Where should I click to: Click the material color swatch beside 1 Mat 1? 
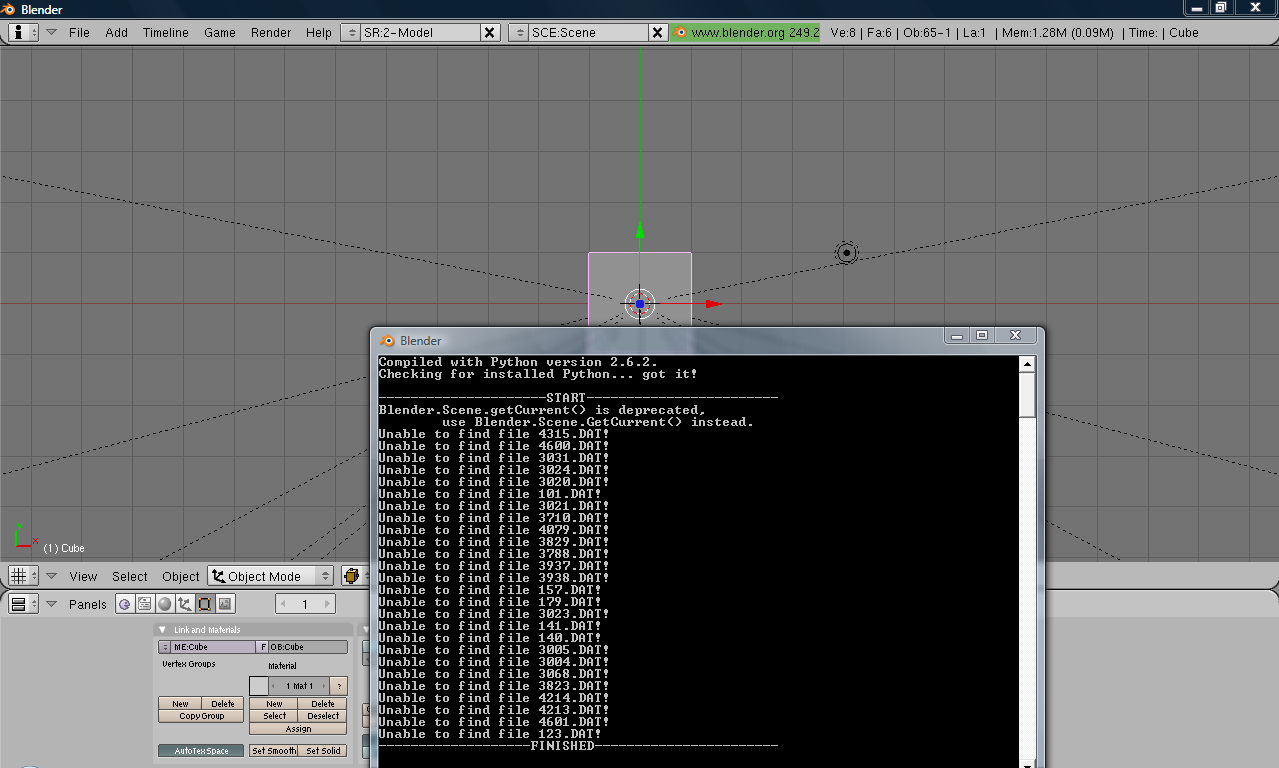coord(258,684)
